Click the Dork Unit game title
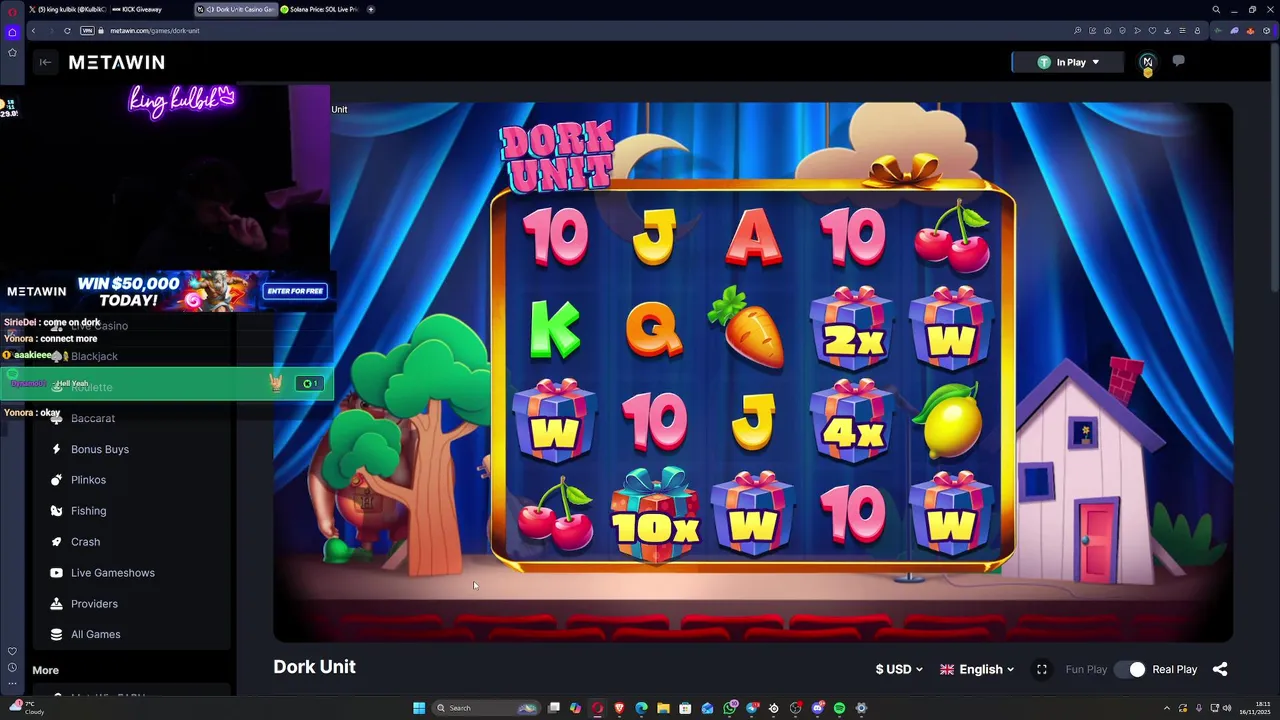This screenshot has width=1280, height=720. [314, 667]
